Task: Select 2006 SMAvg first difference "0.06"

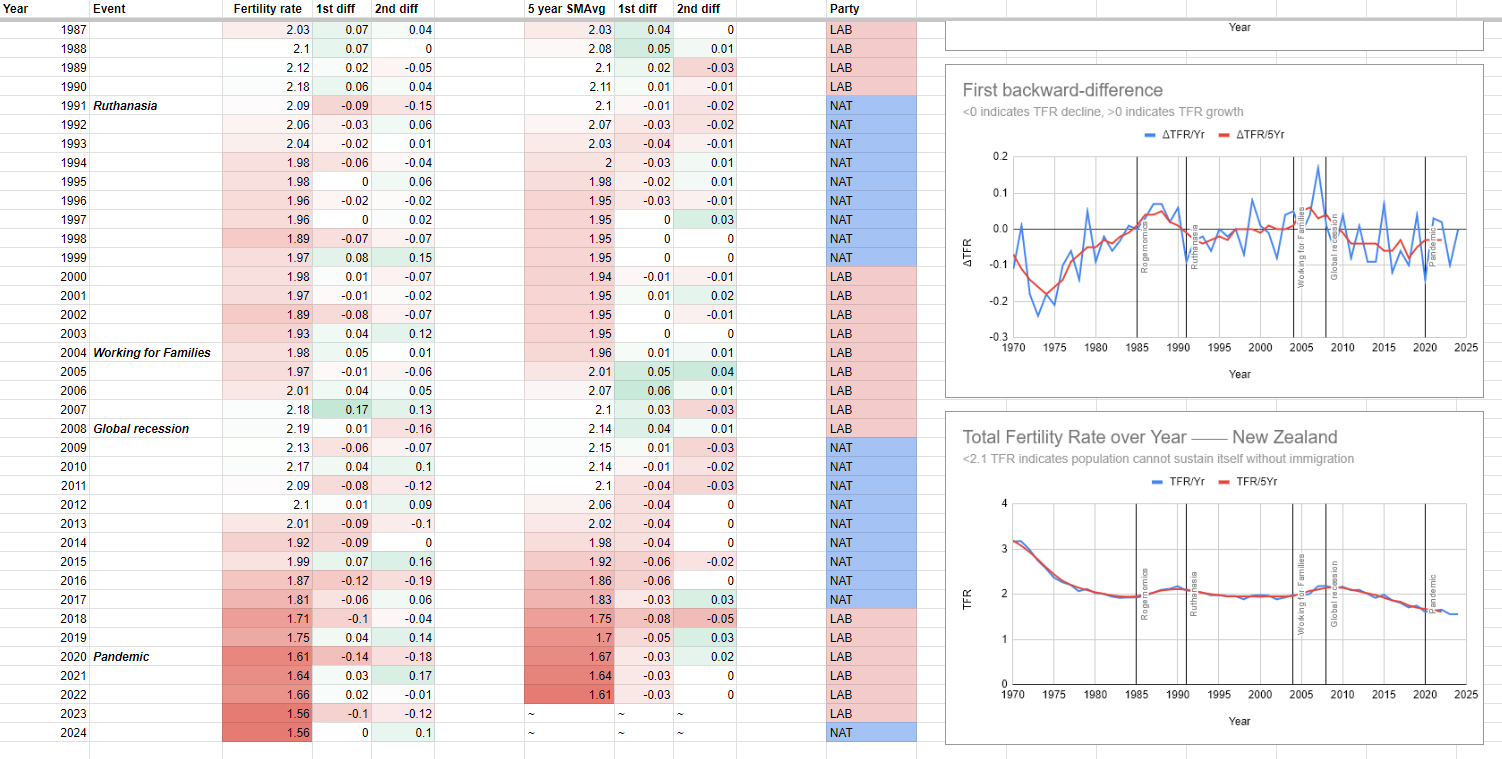Action: pos(643,390)
